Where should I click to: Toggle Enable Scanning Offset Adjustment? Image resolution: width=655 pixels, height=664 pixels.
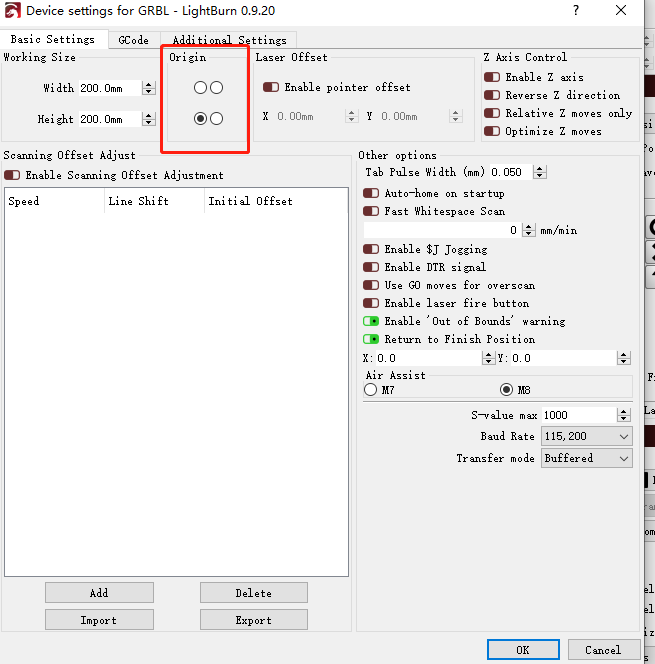(12, 175)
